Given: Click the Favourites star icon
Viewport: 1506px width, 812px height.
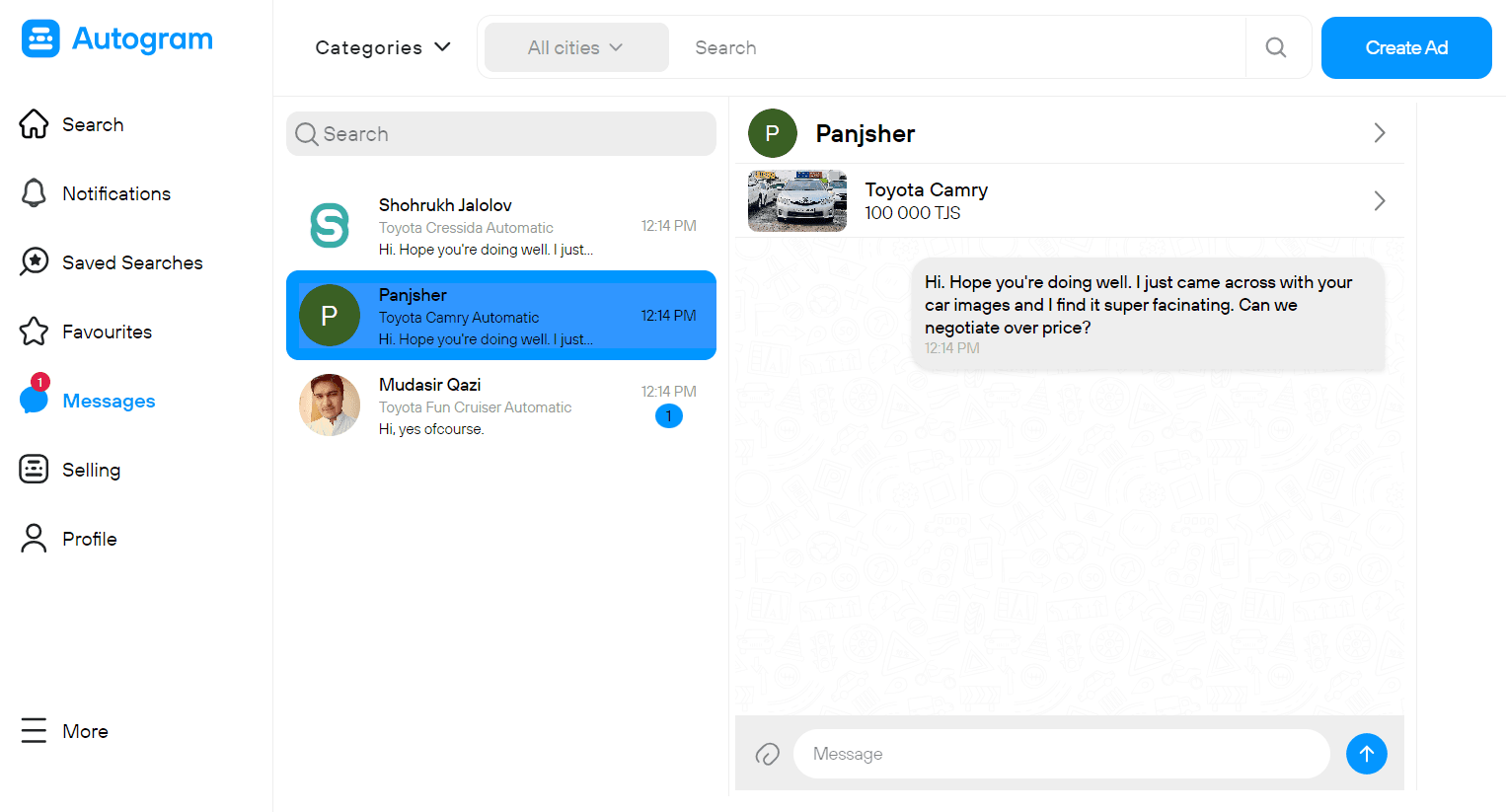Looking at the screenshot, I should (34, 332).
